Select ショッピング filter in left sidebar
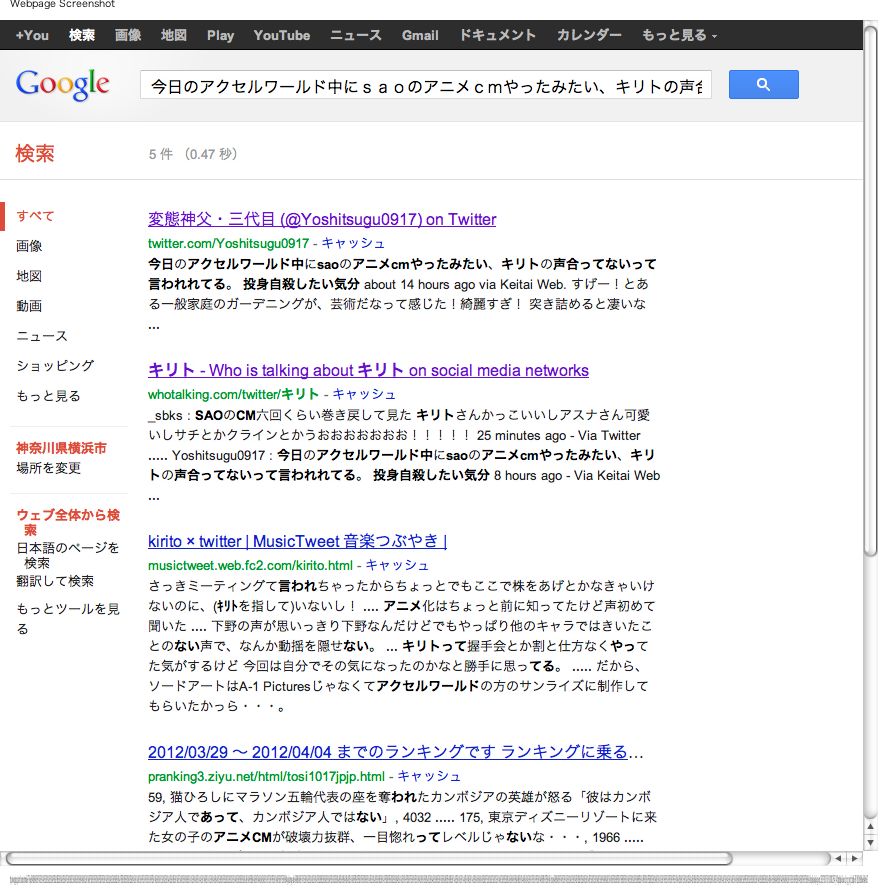878x886 pixels. pyautogui.click(x=55, y=366)
